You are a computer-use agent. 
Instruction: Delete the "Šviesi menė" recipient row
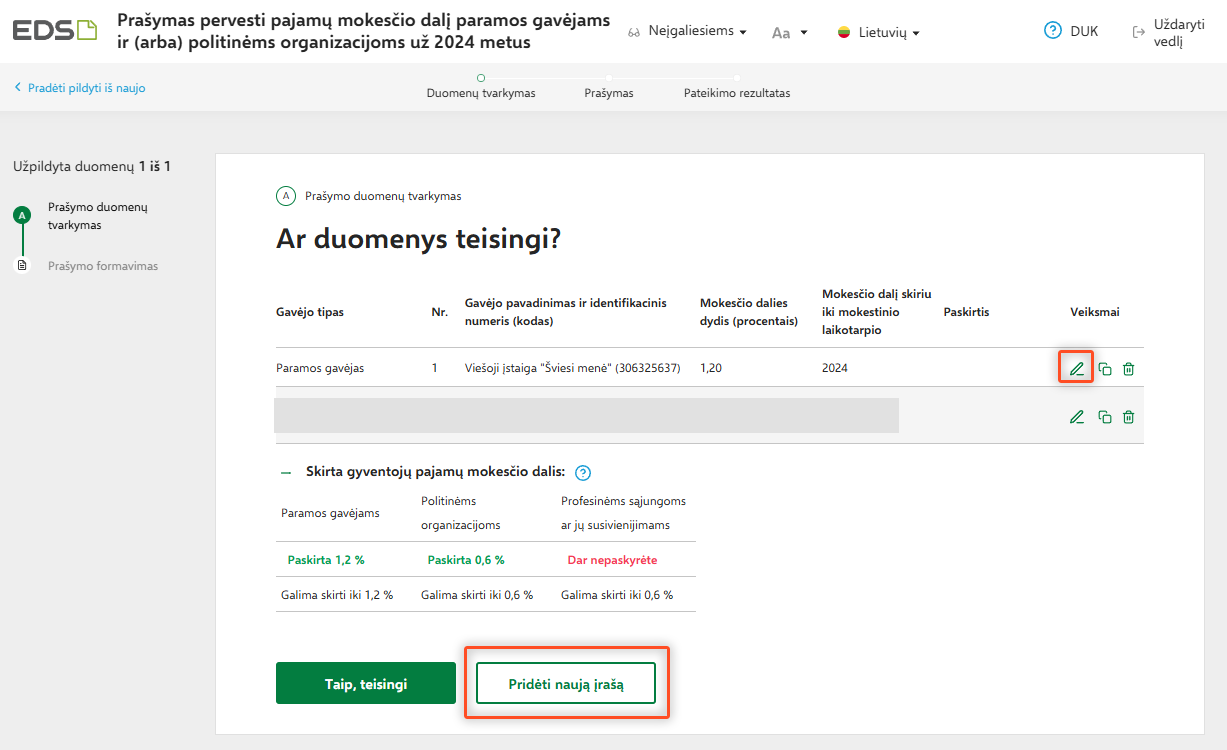1128,369
